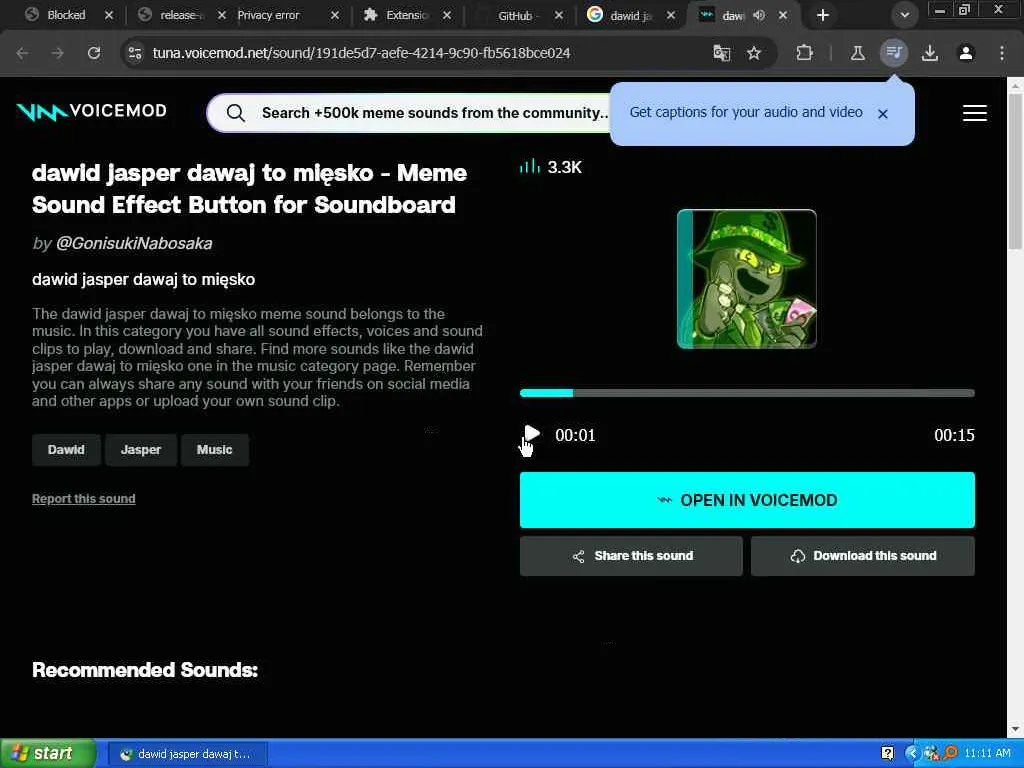Bookmark this page with star icon

point(754,53)
